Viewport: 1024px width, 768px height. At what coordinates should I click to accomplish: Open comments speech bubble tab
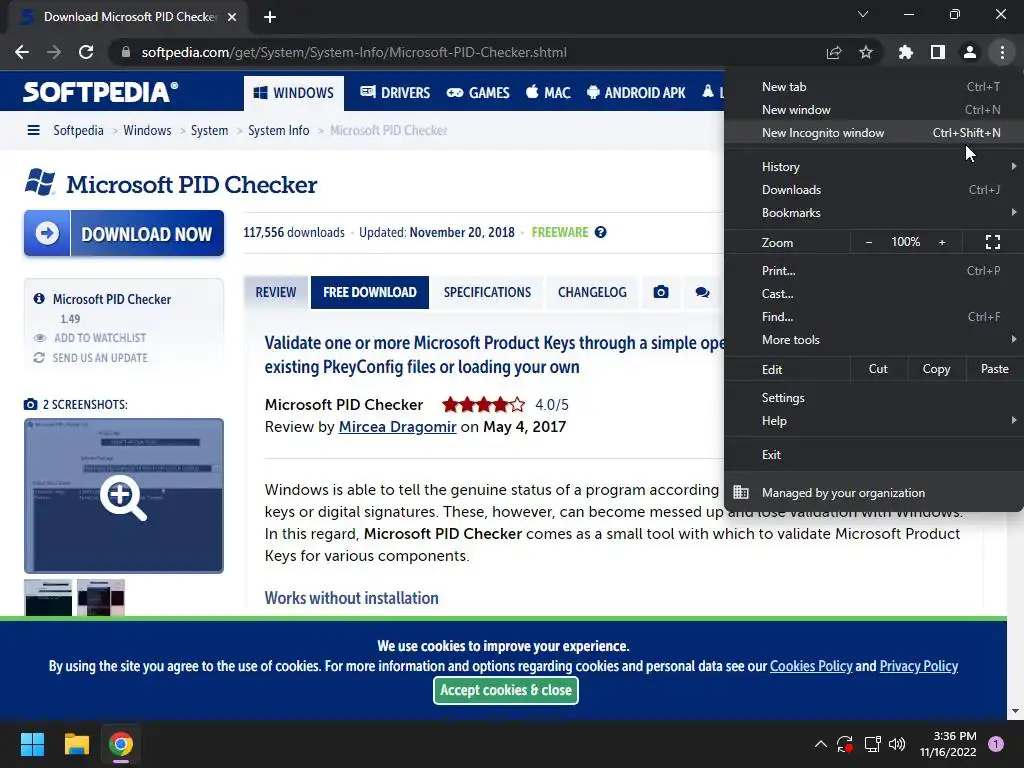click(x=702, y=292)
